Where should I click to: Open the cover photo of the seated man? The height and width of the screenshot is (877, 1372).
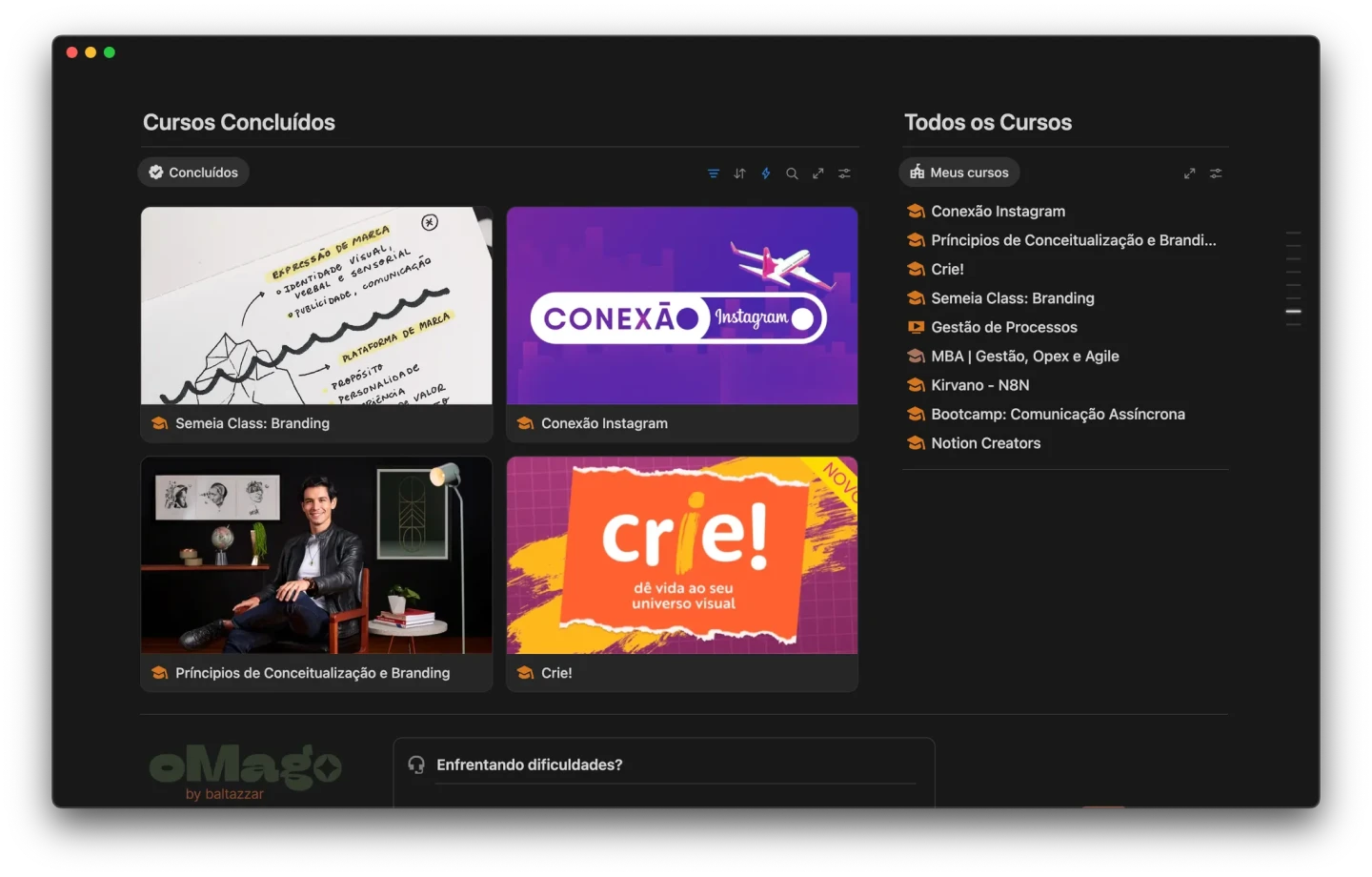click(x=316, y=556)
